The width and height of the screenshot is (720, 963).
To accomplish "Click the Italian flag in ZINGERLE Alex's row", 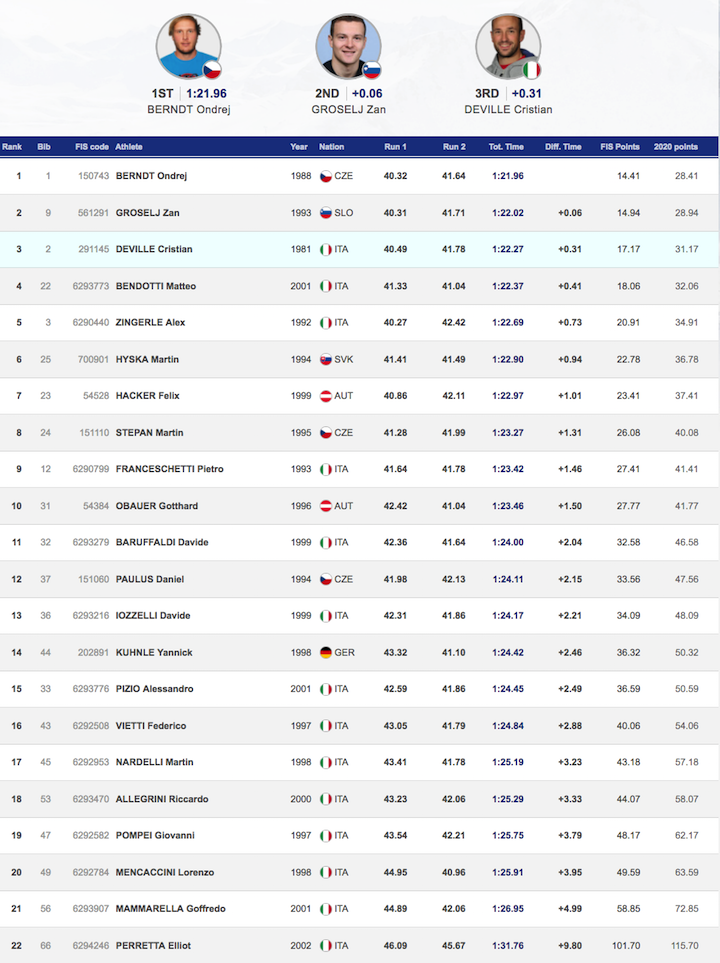I will [x=326, y=322].
